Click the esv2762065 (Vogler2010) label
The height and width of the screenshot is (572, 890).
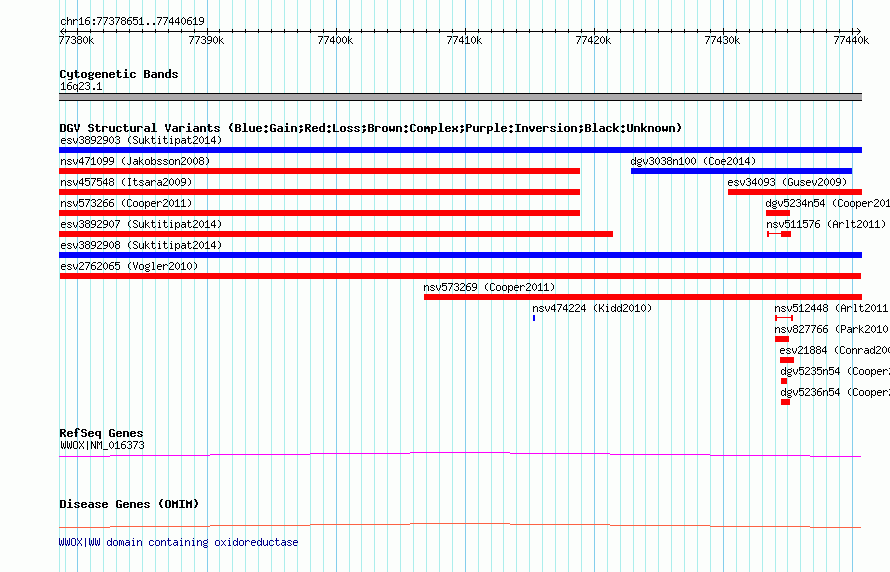(129, 266)
